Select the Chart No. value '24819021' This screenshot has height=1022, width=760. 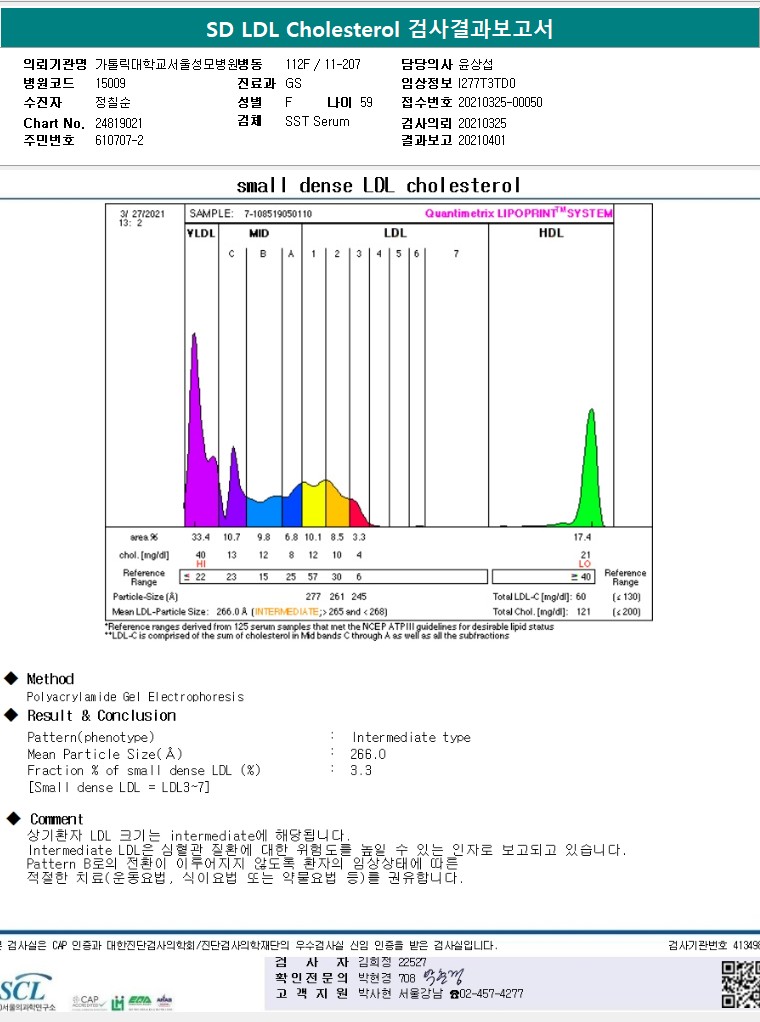[x=119, y=123]
